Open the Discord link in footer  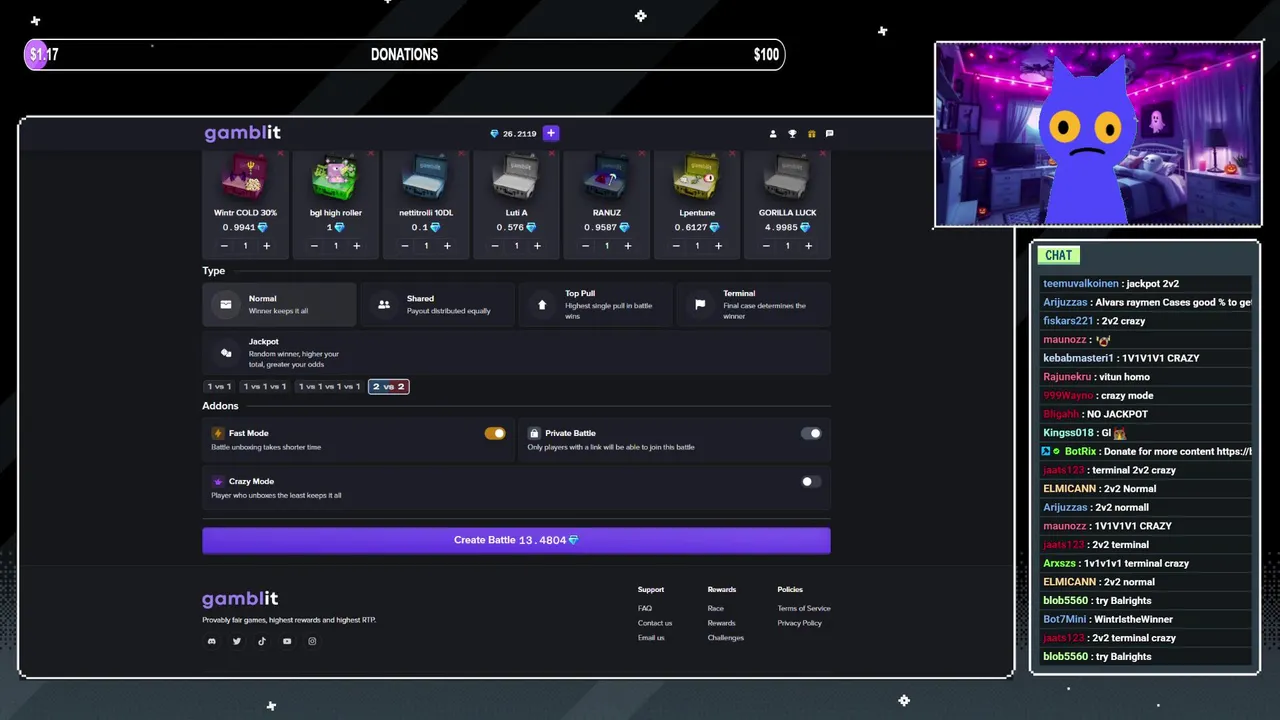(212, 641)
